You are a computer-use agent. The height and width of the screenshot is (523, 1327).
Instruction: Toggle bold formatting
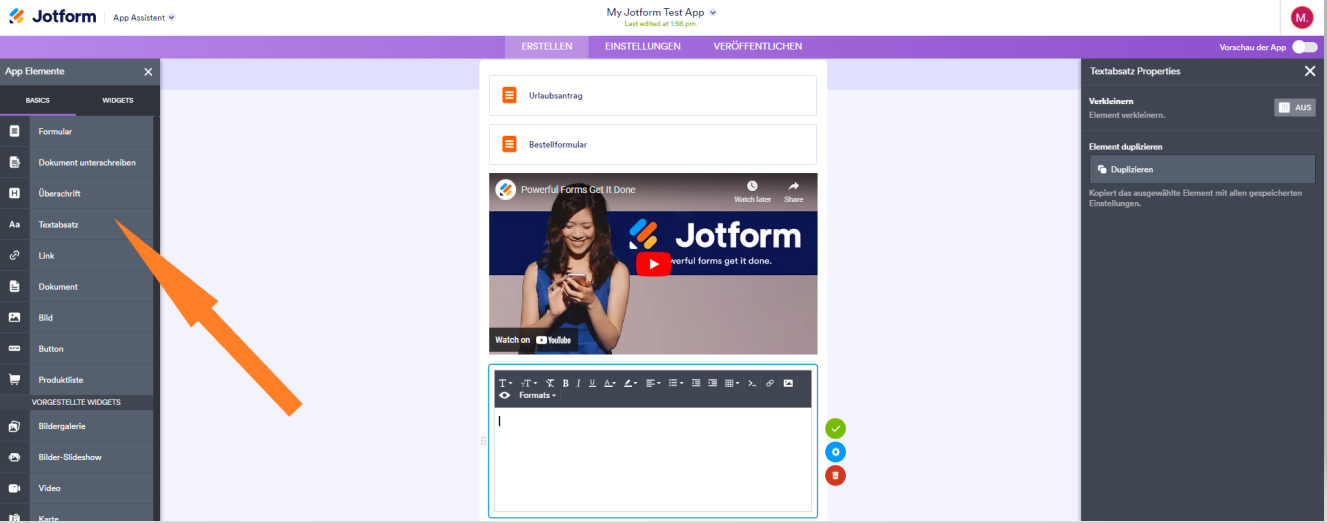click(x=565, y=383)
